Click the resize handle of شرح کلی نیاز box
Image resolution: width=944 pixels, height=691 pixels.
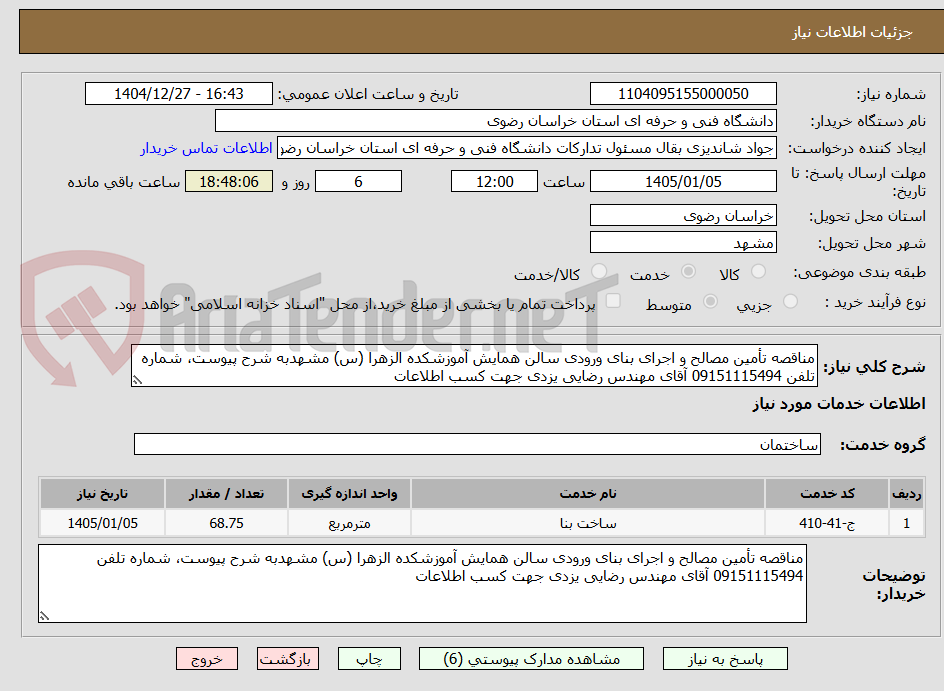[x=137, y=380]
